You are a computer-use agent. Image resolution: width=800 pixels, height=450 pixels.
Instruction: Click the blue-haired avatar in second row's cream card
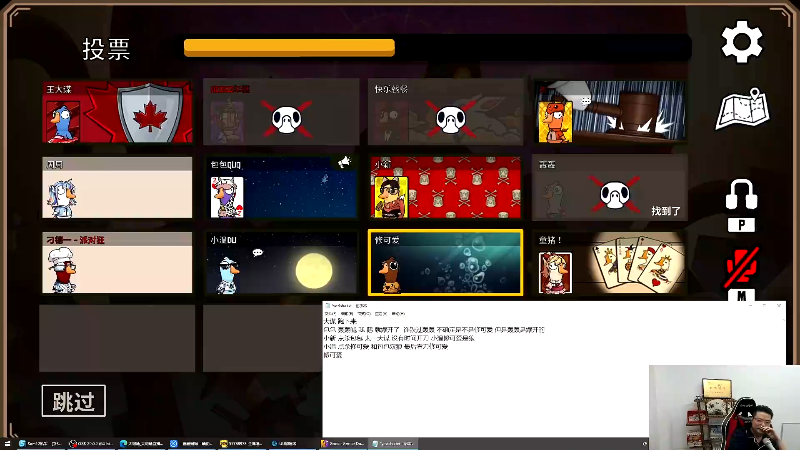[62, 196]
